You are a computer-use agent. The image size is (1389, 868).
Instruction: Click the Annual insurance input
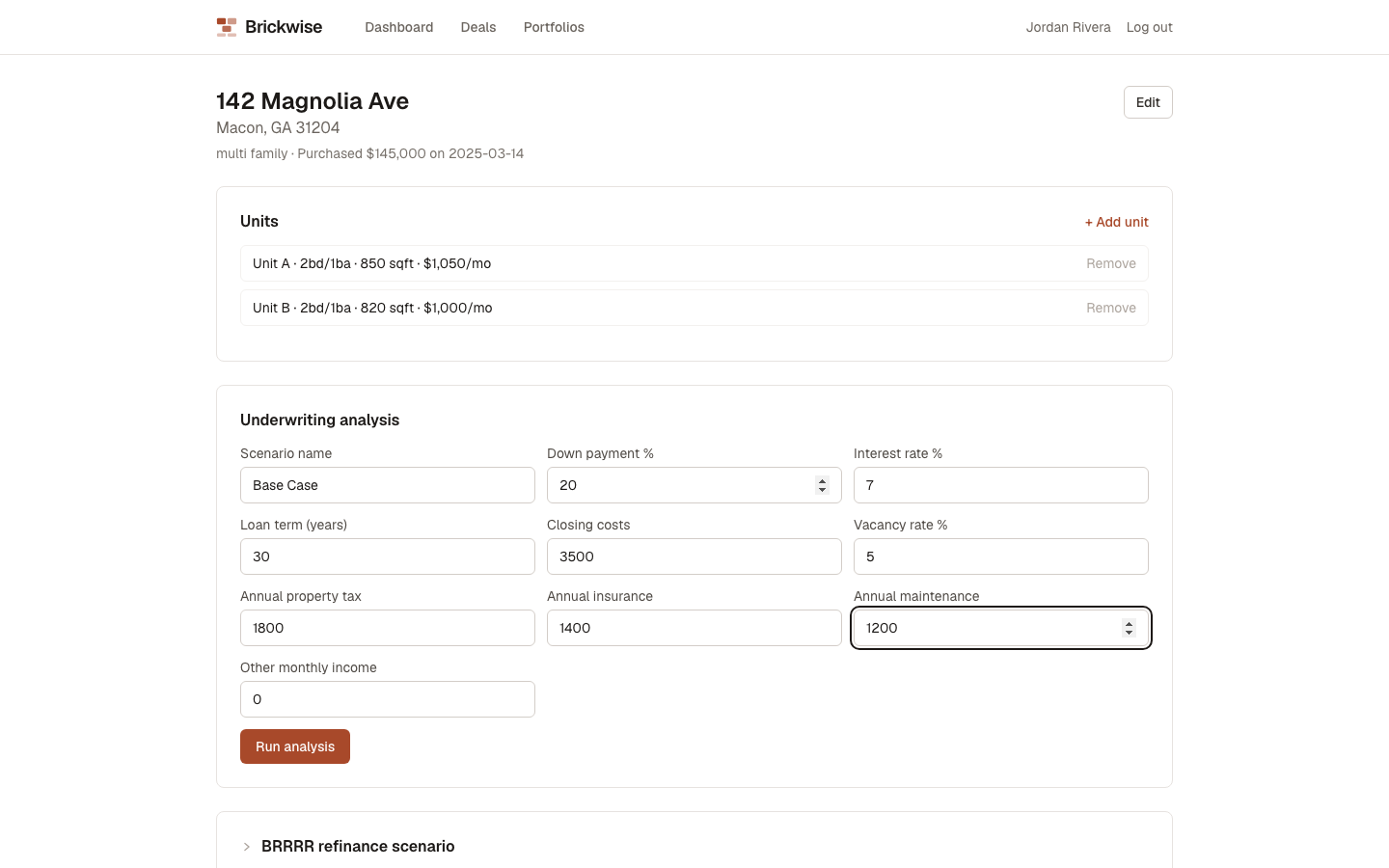(694, 628)
